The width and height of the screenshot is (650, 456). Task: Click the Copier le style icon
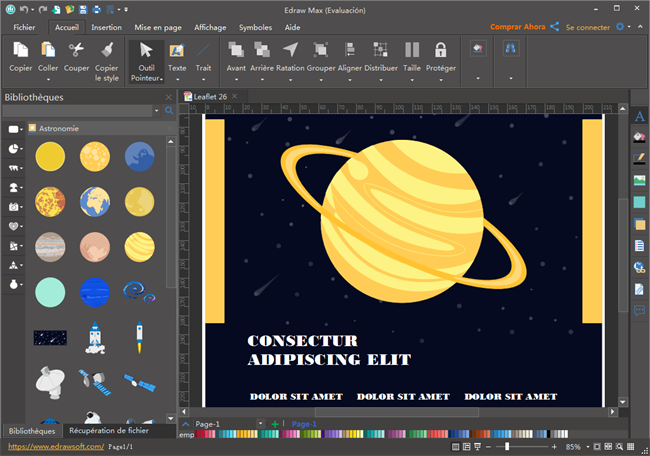[x=106, y=60]
